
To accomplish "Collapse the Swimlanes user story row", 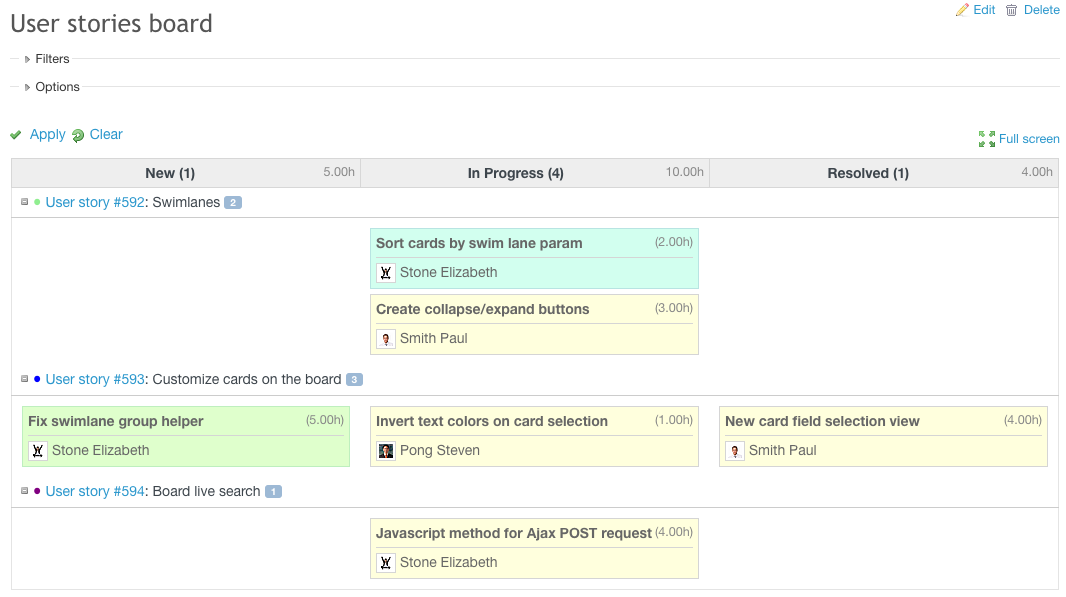I will [23, 201].
